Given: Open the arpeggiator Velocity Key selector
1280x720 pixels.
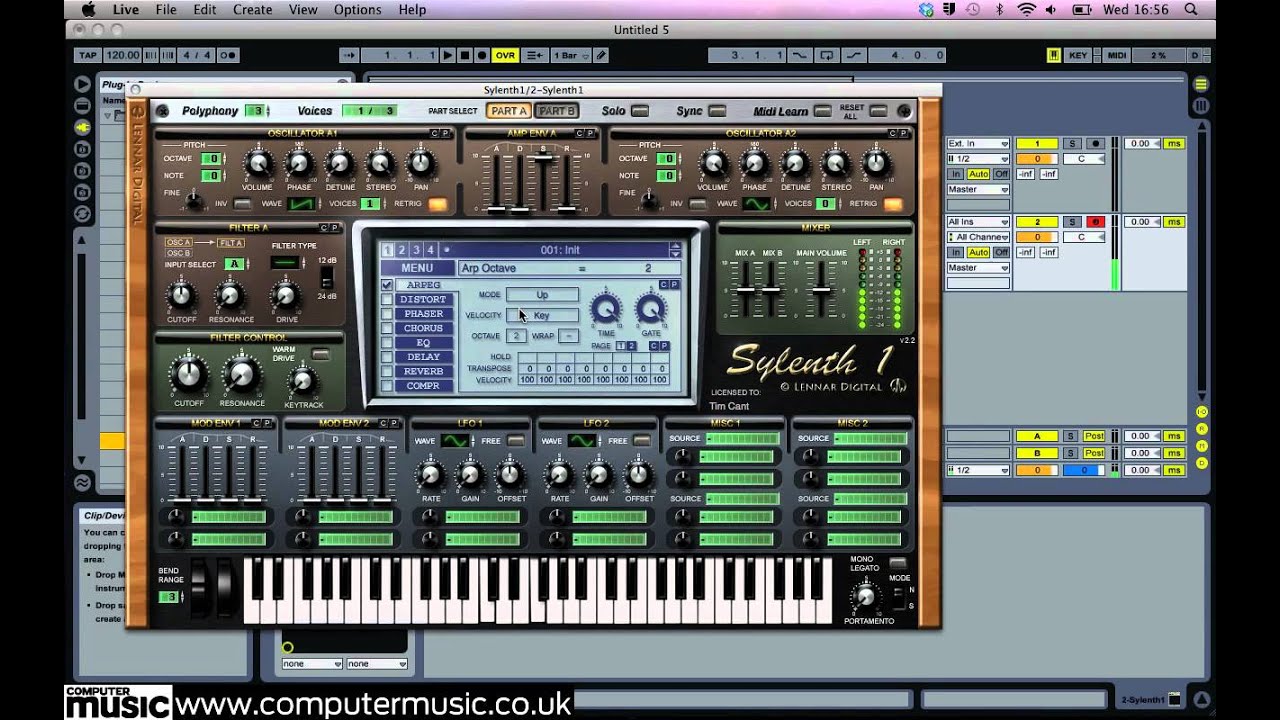Looking at the screenshot, I should [542, 315].
